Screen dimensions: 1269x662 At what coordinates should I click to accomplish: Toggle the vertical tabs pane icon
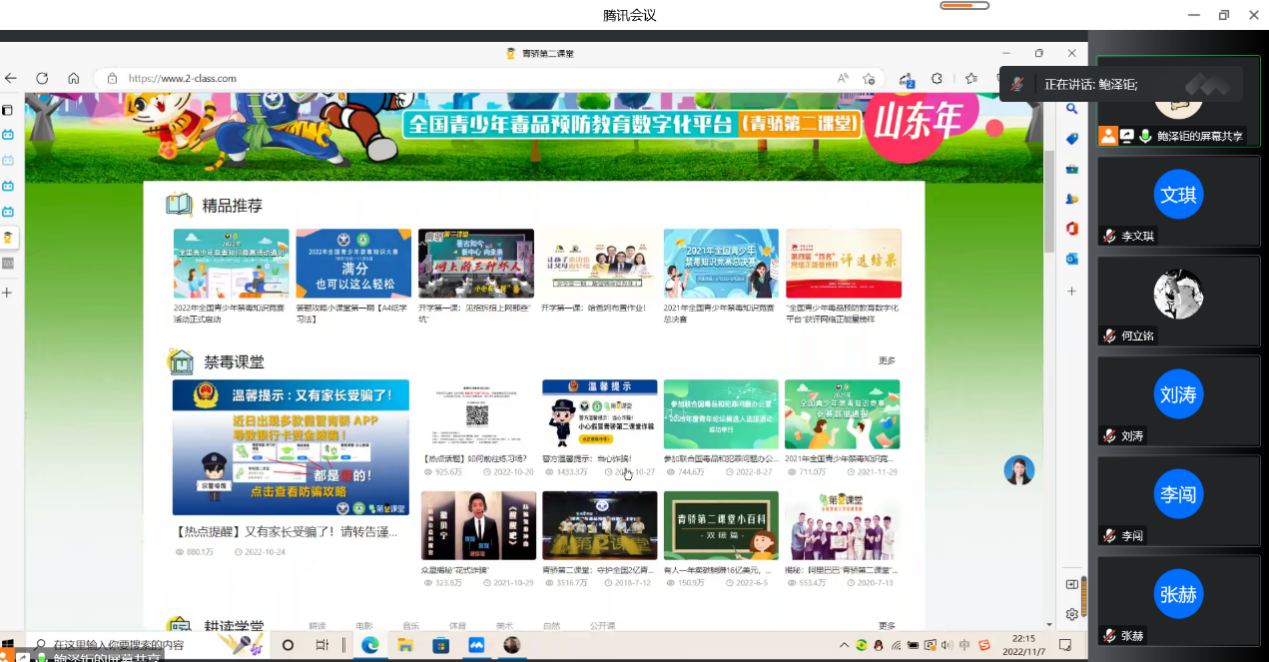click(x=7, y=109)
